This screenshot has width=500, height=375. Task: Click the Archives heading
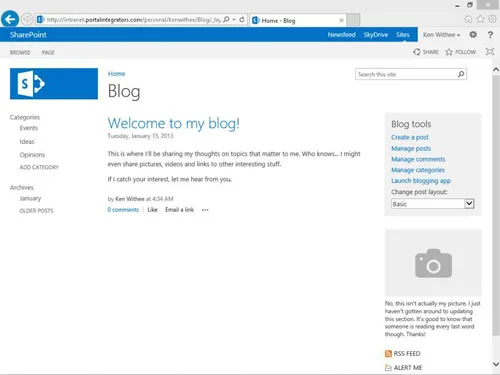22,188
